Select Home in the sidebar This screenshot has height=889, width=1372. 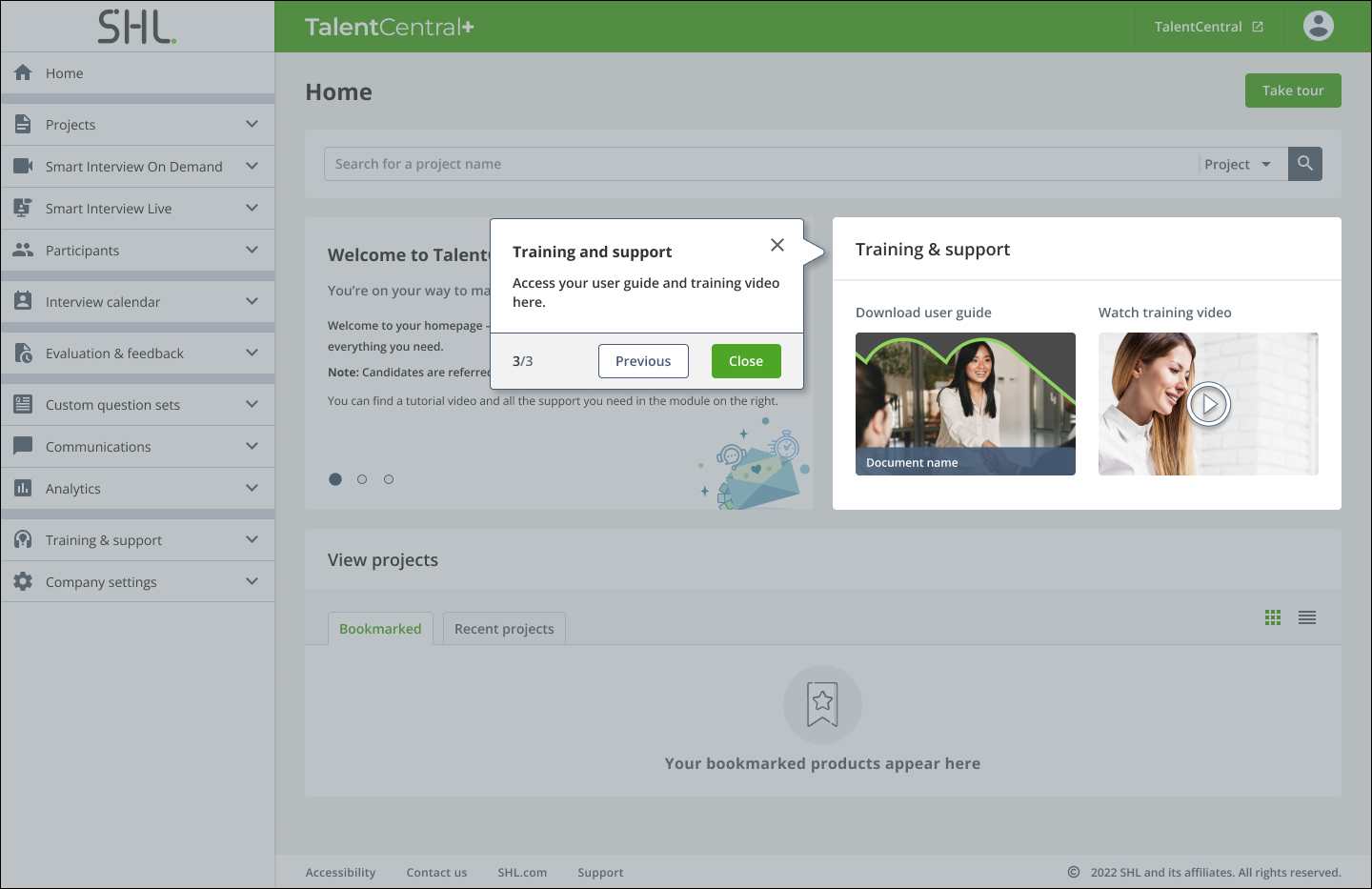coord(137,73)
